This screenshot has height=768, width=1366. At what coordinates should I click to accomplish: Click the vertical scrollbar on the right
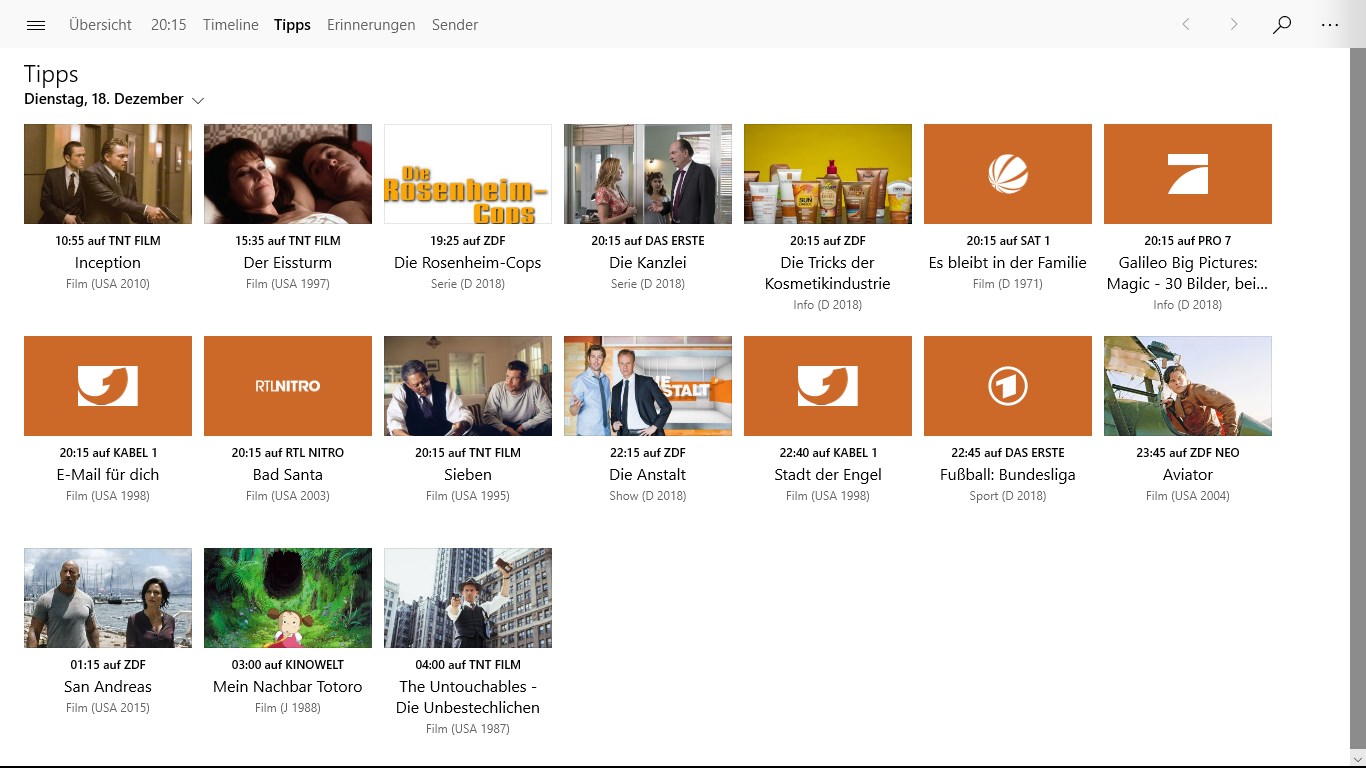tap(1358, 400)
